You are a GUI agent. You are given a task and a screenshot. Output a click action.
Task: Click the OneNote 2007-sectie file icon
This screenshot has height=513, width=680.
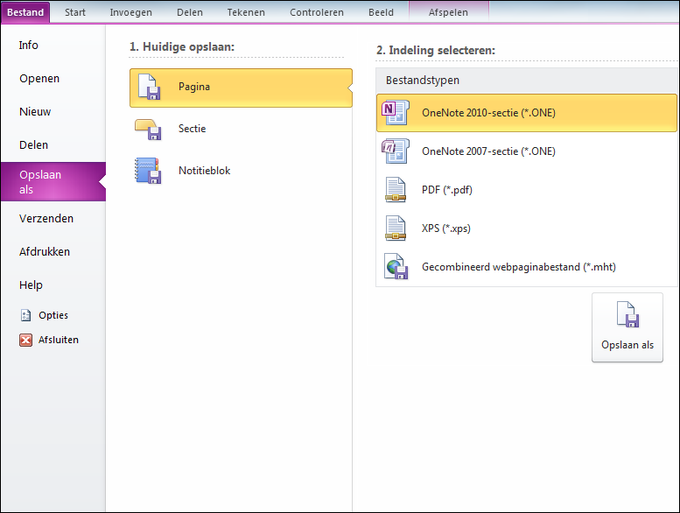click(x=396, y=151)
